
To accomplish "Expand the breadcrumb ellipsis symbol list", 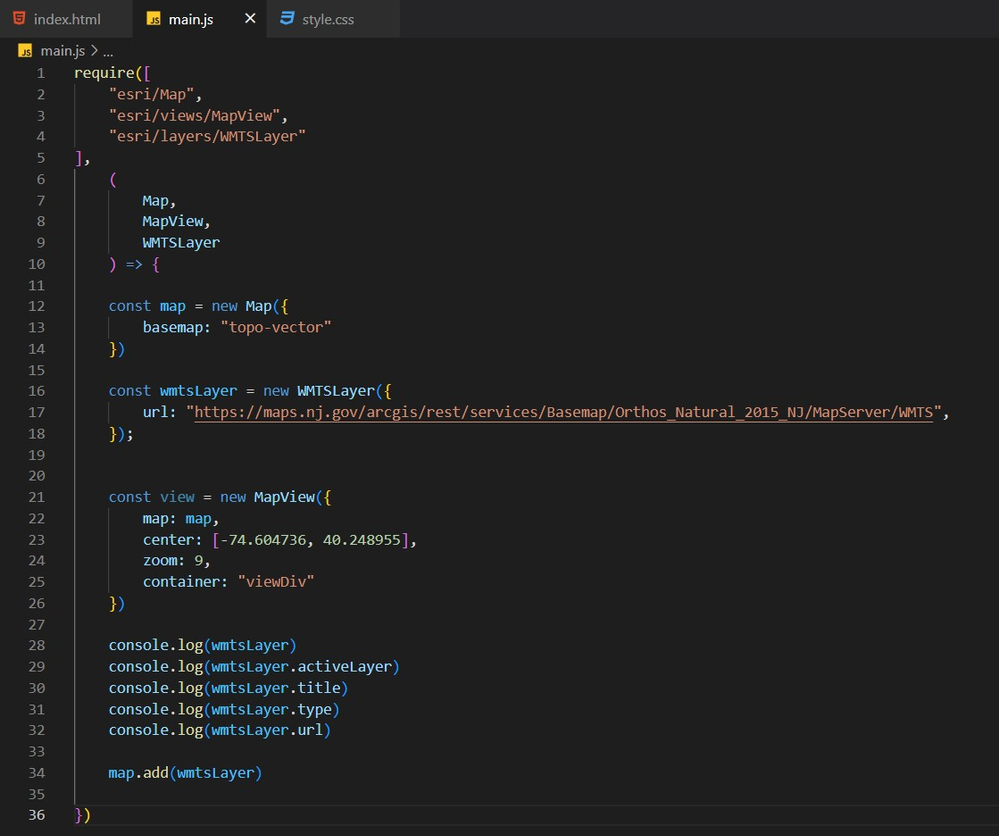I will pyautogui.click(x=108, y=50).
